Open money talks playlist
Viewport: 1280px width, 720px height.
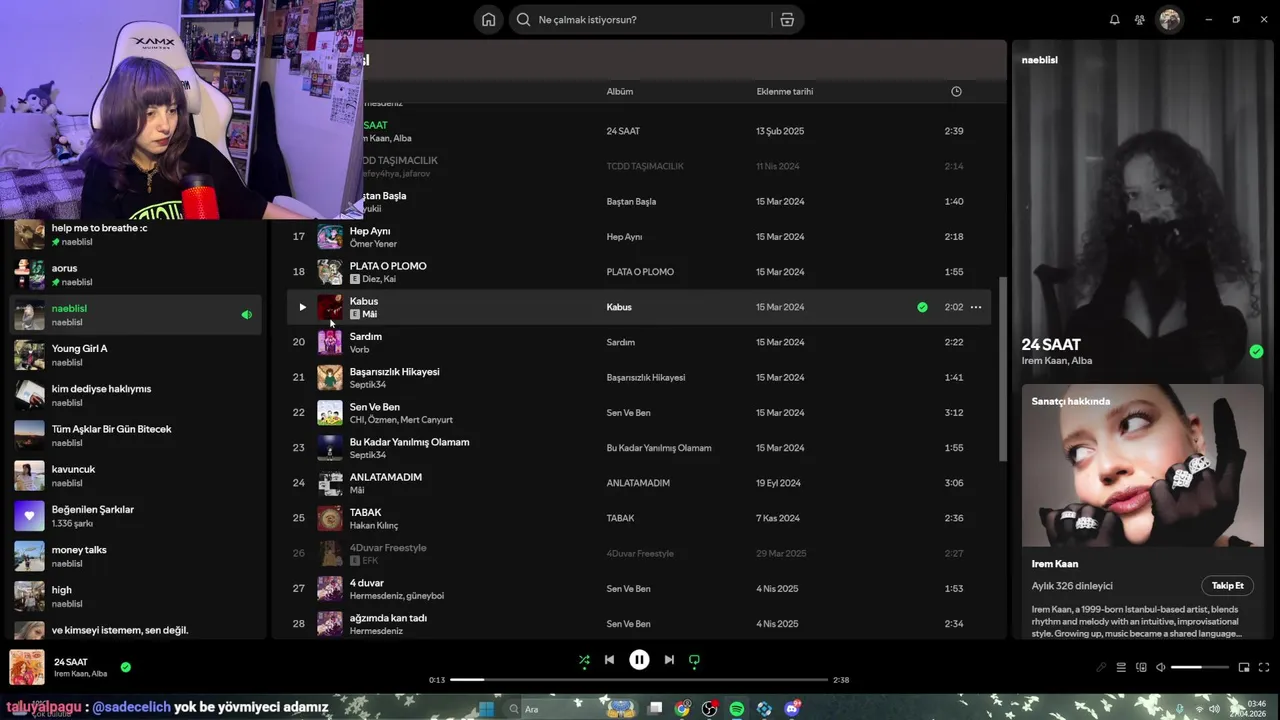(x=136, y=556)
